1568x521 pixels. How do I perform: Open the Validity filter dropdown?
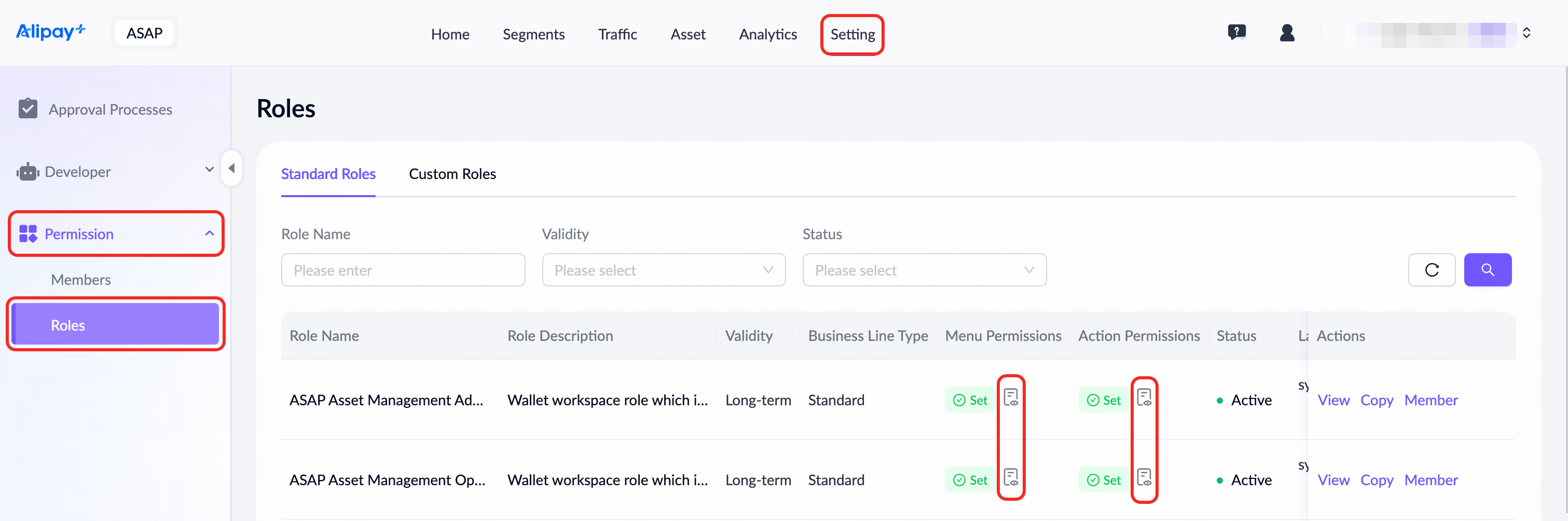click(x=664, y=270)
